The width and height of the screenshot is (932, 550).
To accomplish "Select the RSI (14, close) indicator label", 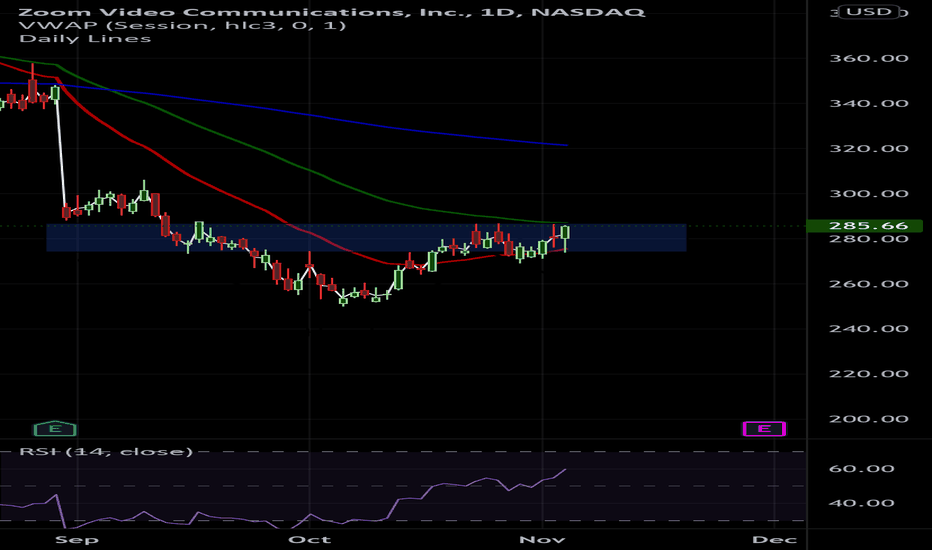I will tap(106, 451).
